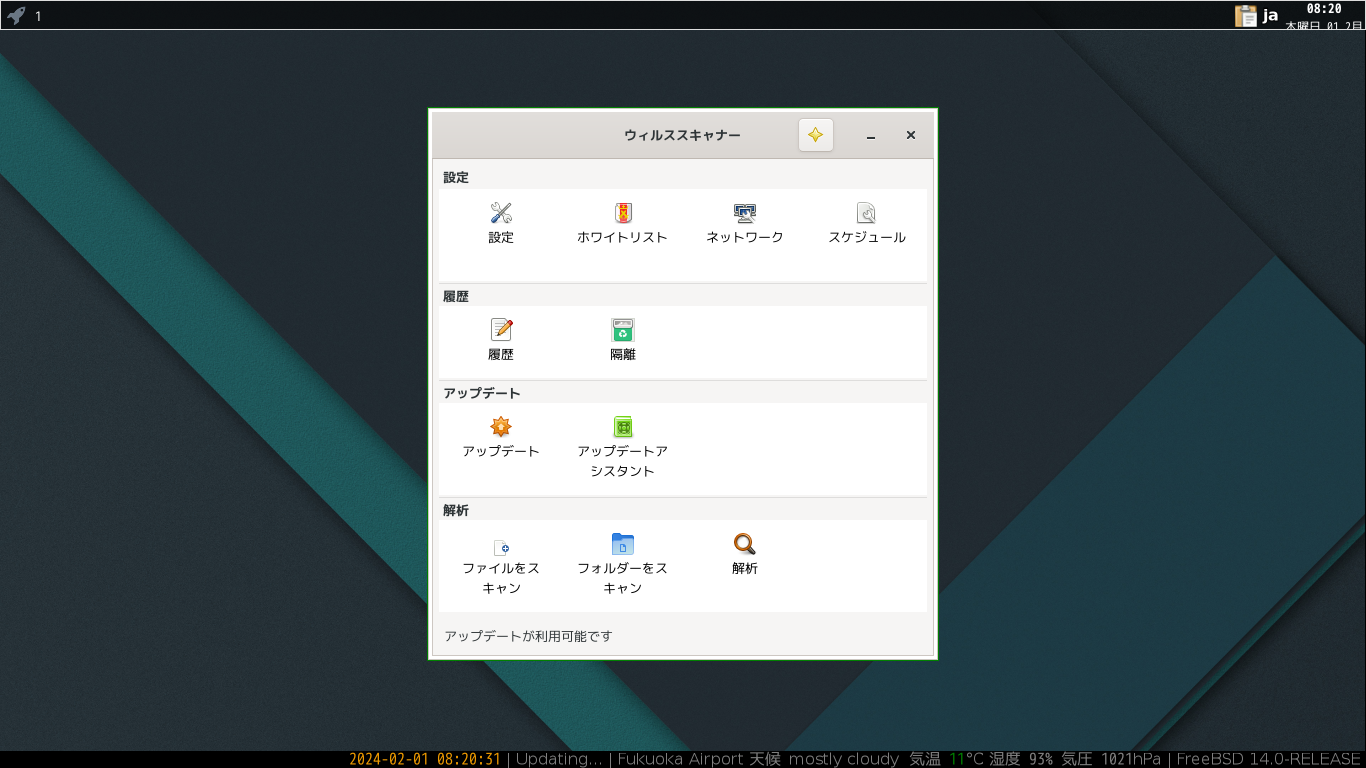Open the clipboard tray icon
Screen dimensions: 1366x768
[x=1246, y=15]
